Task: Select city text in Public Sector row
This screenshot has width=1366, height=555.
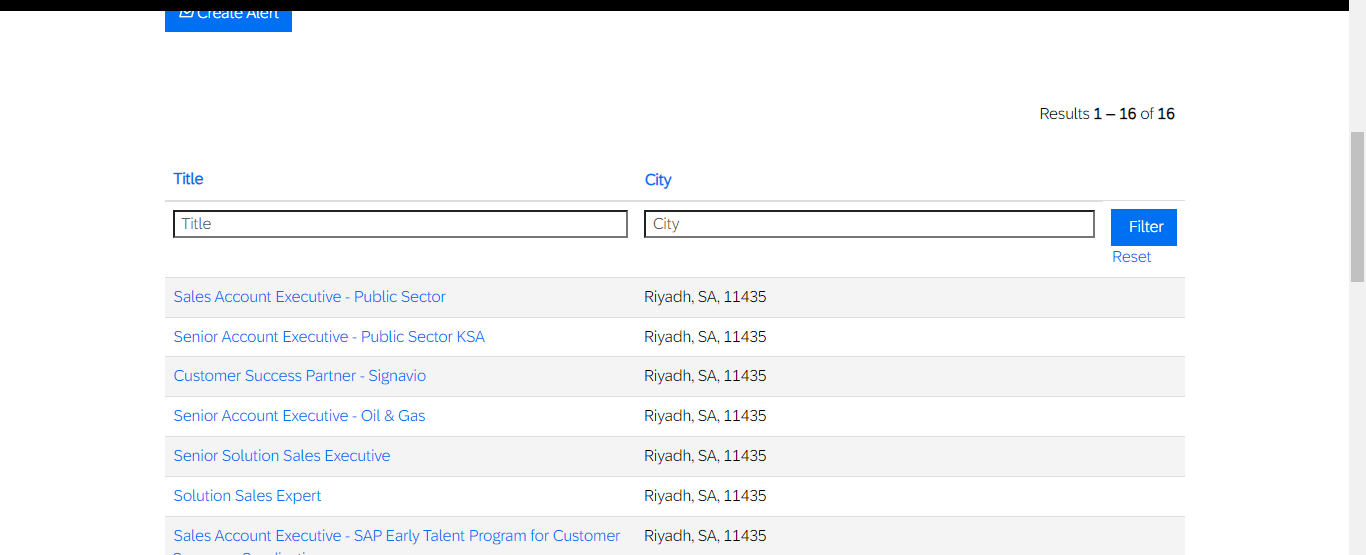Action: (x=705, y=297)
